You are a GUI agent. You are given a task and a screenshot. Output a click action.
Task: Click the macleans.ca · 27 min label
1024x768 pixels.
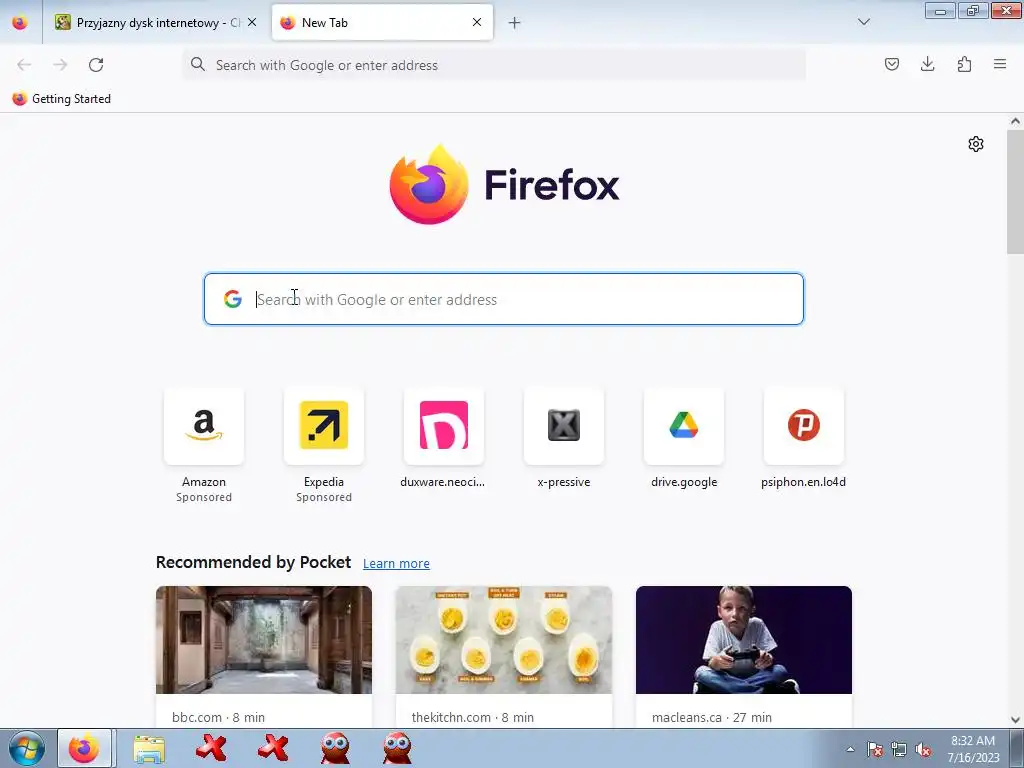[711, 717]
